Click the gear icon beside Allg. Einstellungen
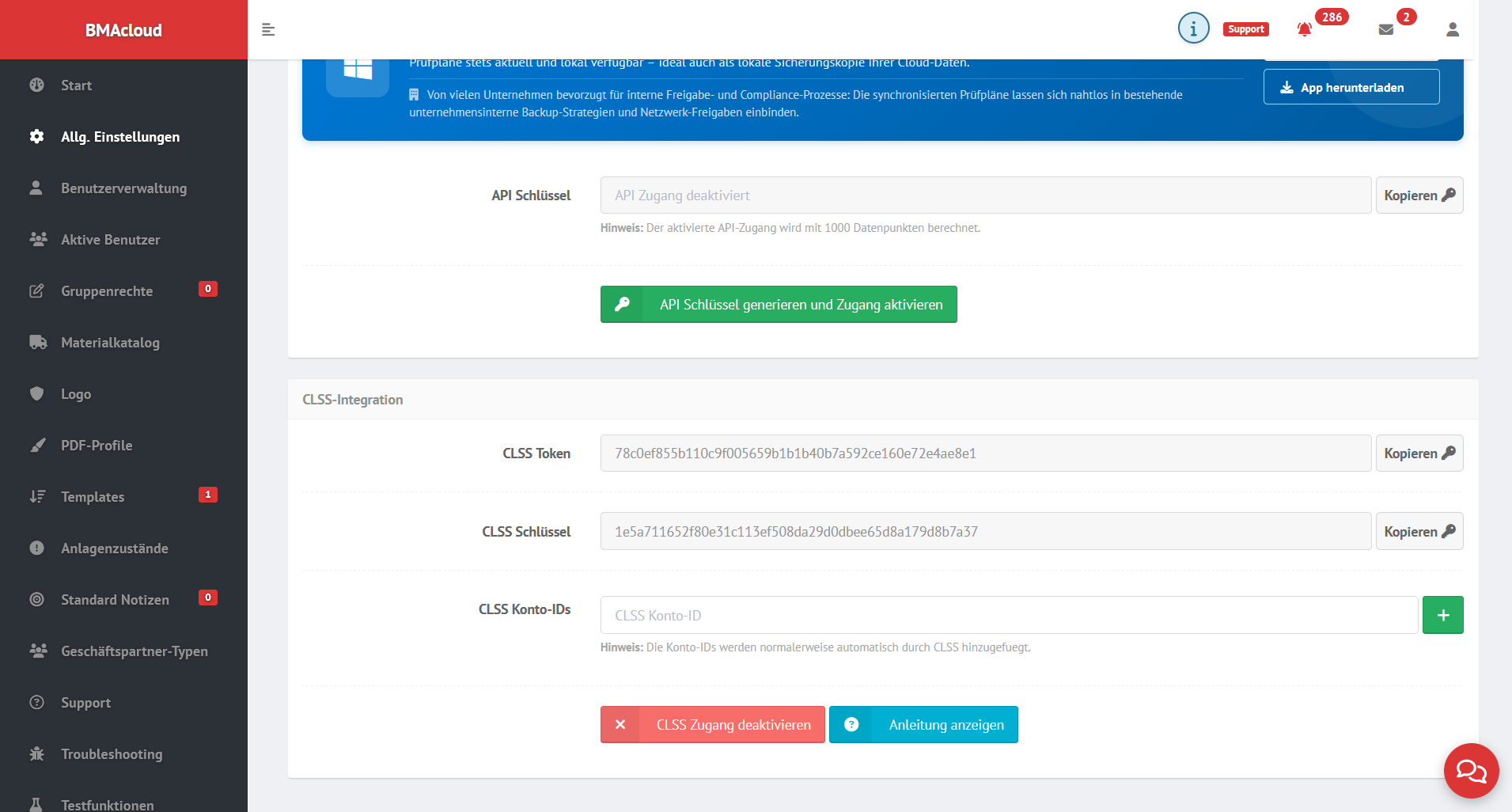The height and width of the screenshot is (812, 1512). (36, 136)
